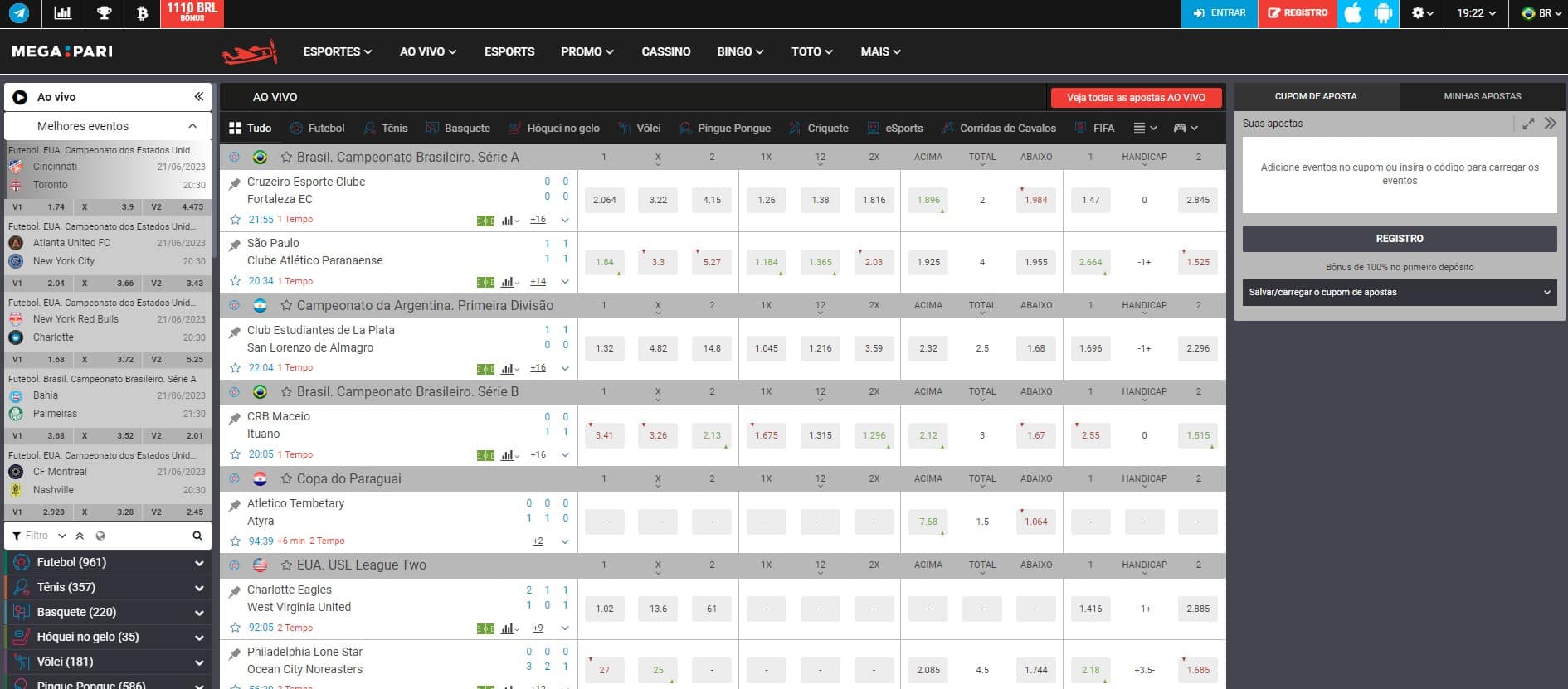Viewport: 1568px width, 689px height.
Task: Select the Tudo sports filter tab
Action: (251, 128)
